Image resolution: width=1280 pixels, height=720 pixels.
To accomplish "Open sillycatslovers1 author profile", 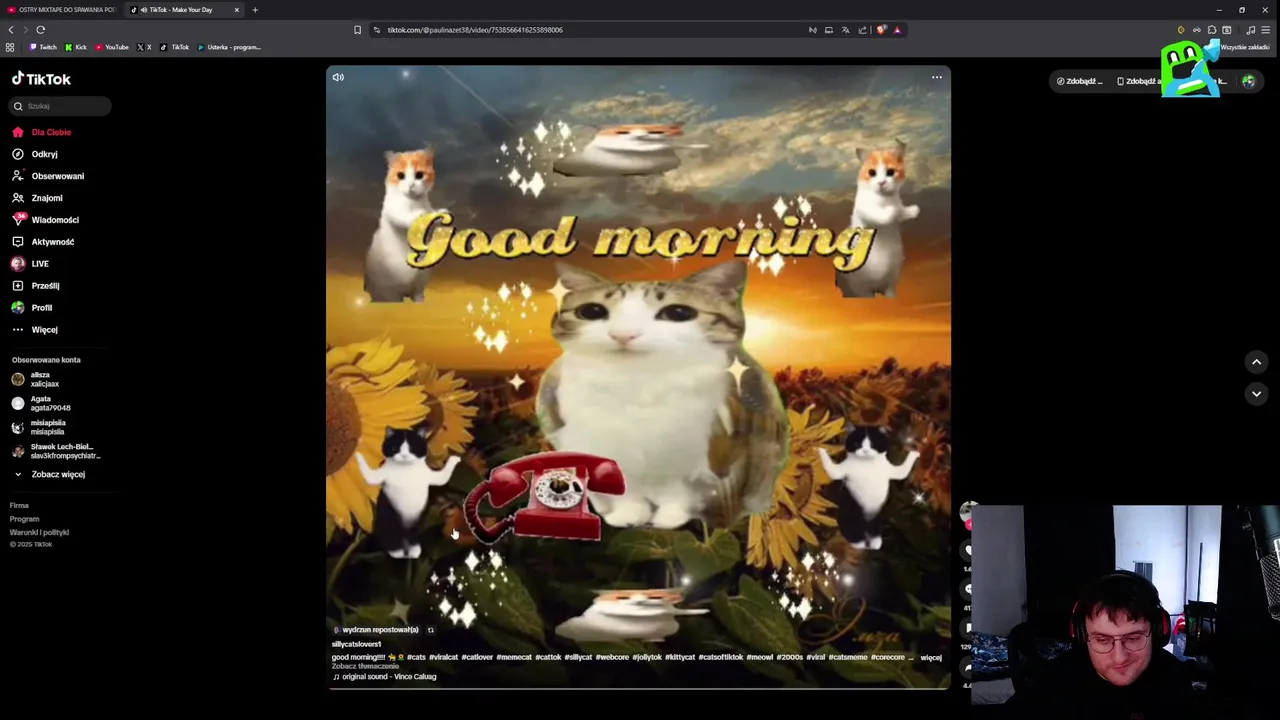I will coord(356,644).
